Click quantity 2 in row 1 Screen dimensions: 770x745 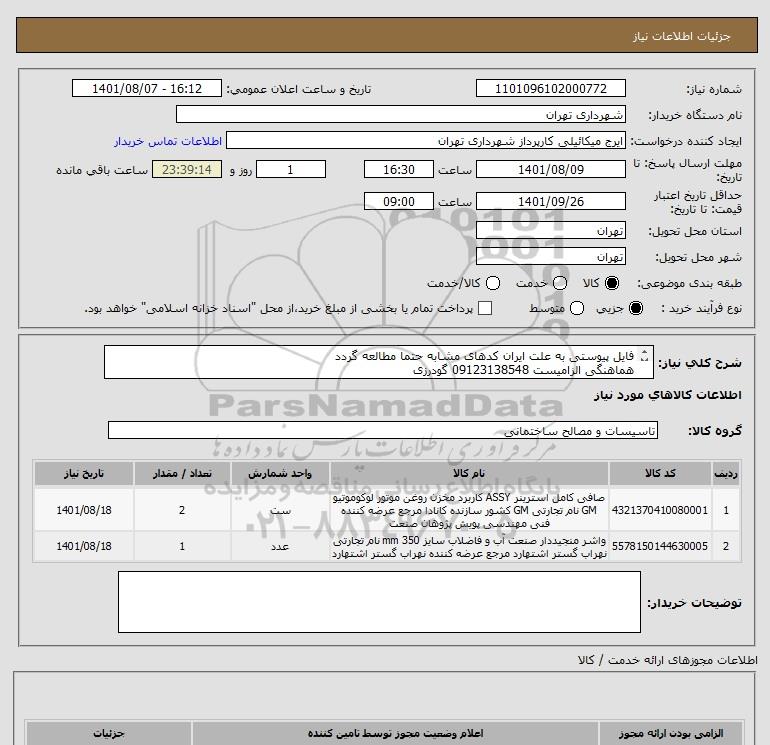[182, 510]
